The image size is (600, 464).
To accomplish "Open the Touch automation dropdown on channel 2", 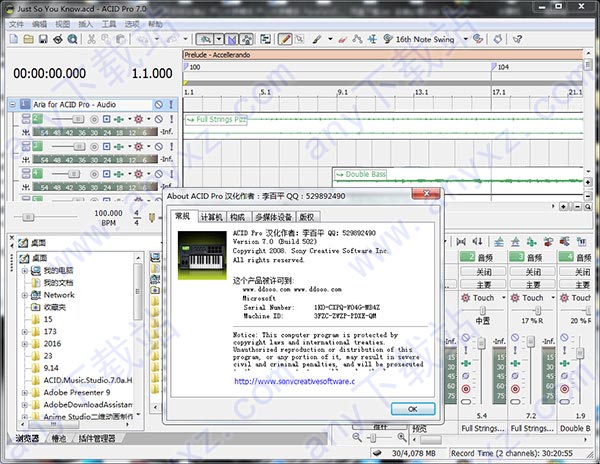I will click(504, 298).
